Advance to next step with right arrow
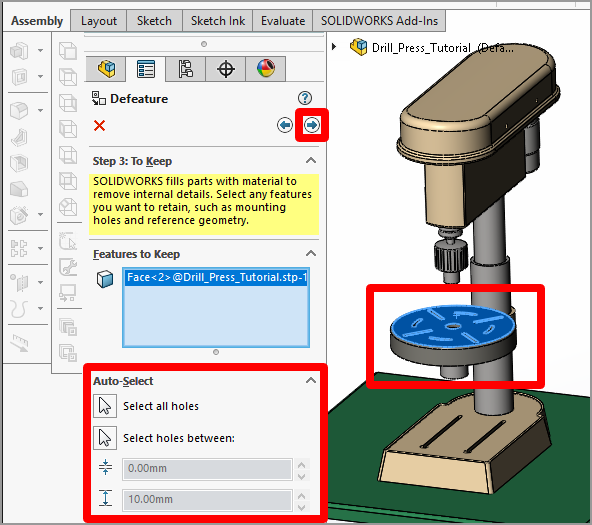This screenshot has height=525, width=592. click(x=311, y=125)
